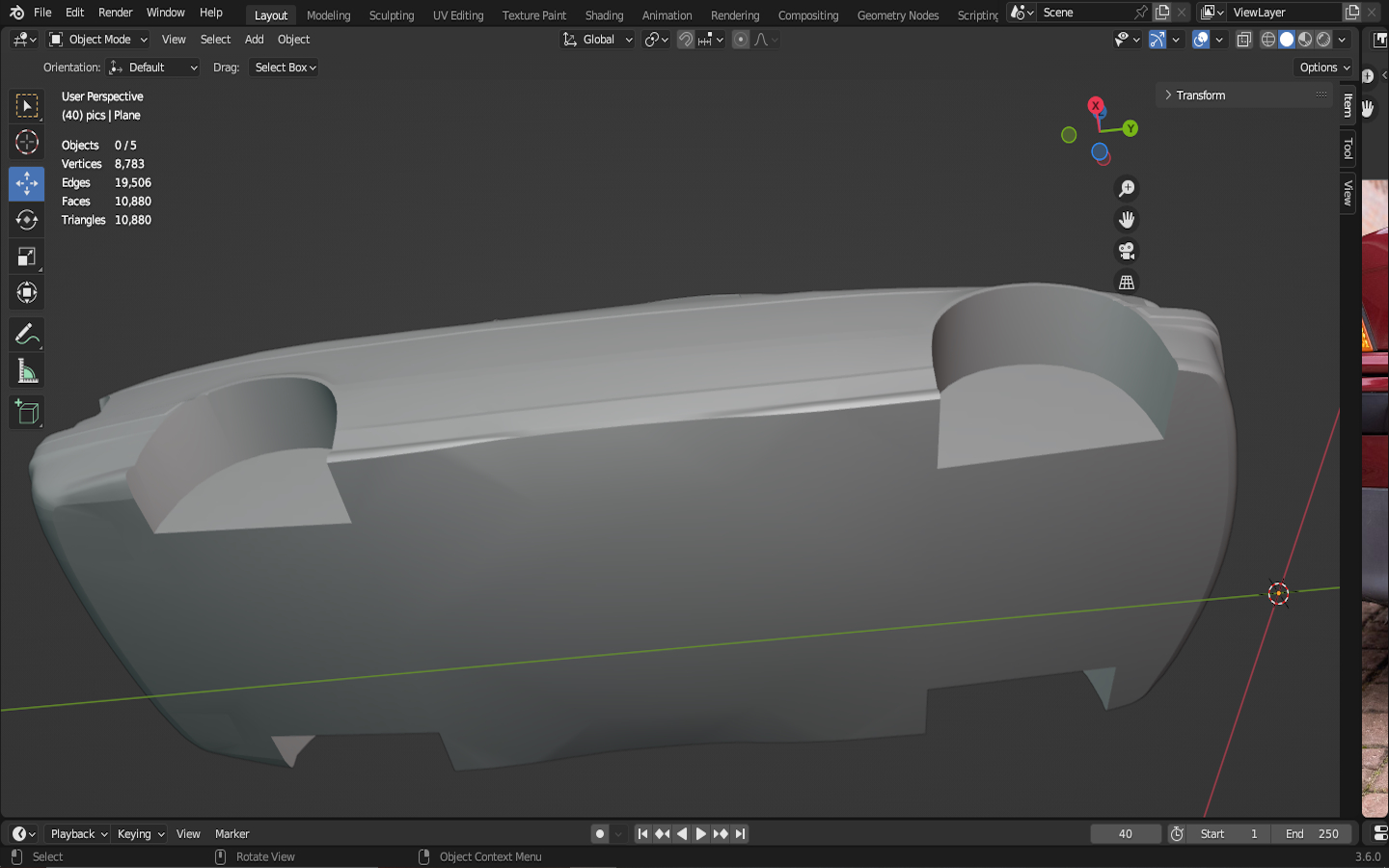Open the Orientation Default dropdown
This screenshot has height=868, width=1389.
pos(153,68)
